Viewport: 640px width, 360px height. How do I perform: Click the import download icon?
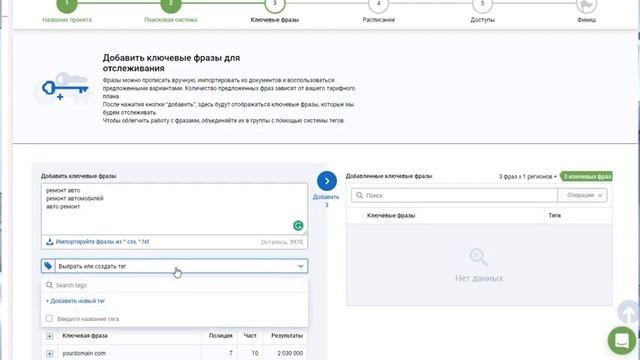(x=49, y=242)
